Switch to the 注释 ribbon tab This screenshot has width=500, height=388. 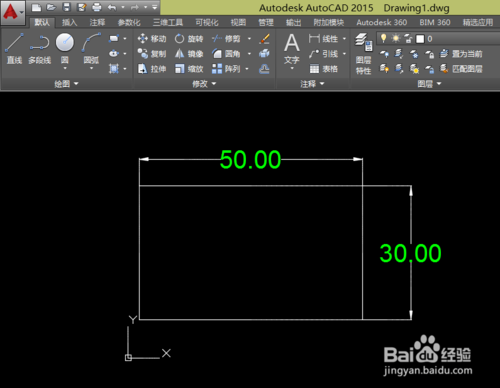click(97, 22)
